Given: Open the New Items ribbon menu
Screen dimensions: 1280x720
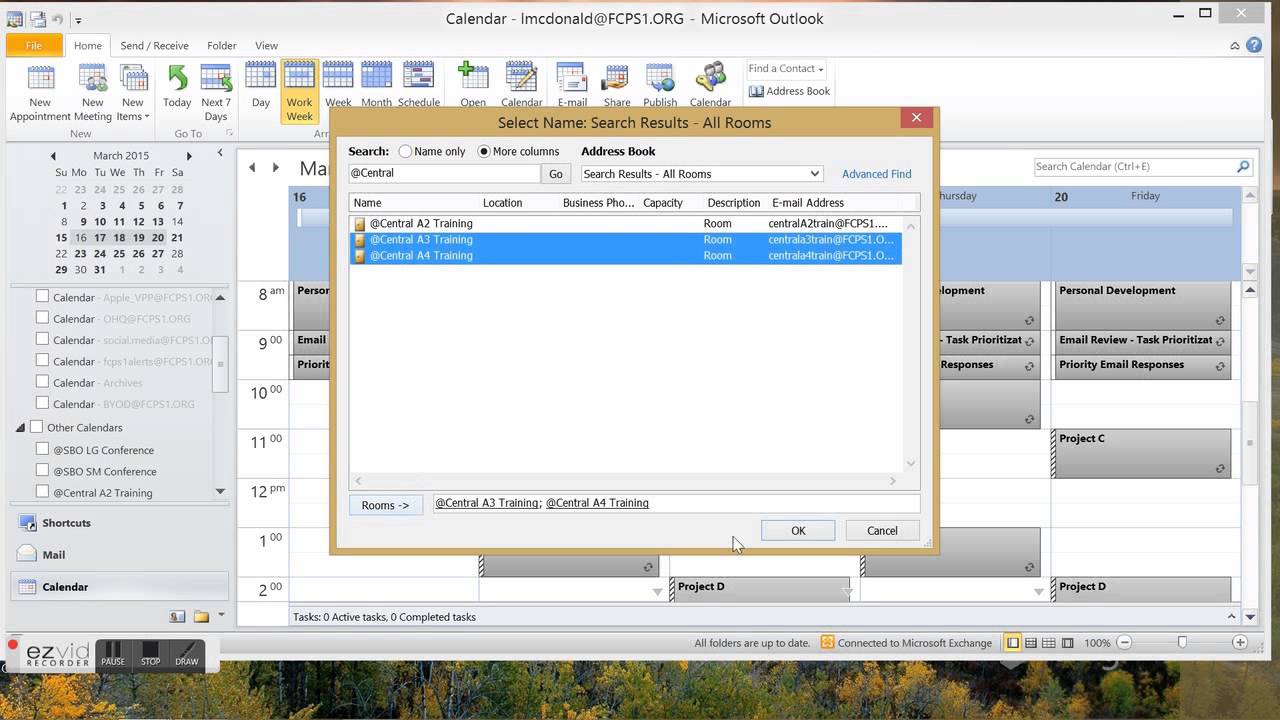Looking at the screenshot, I should coord(132,92).
